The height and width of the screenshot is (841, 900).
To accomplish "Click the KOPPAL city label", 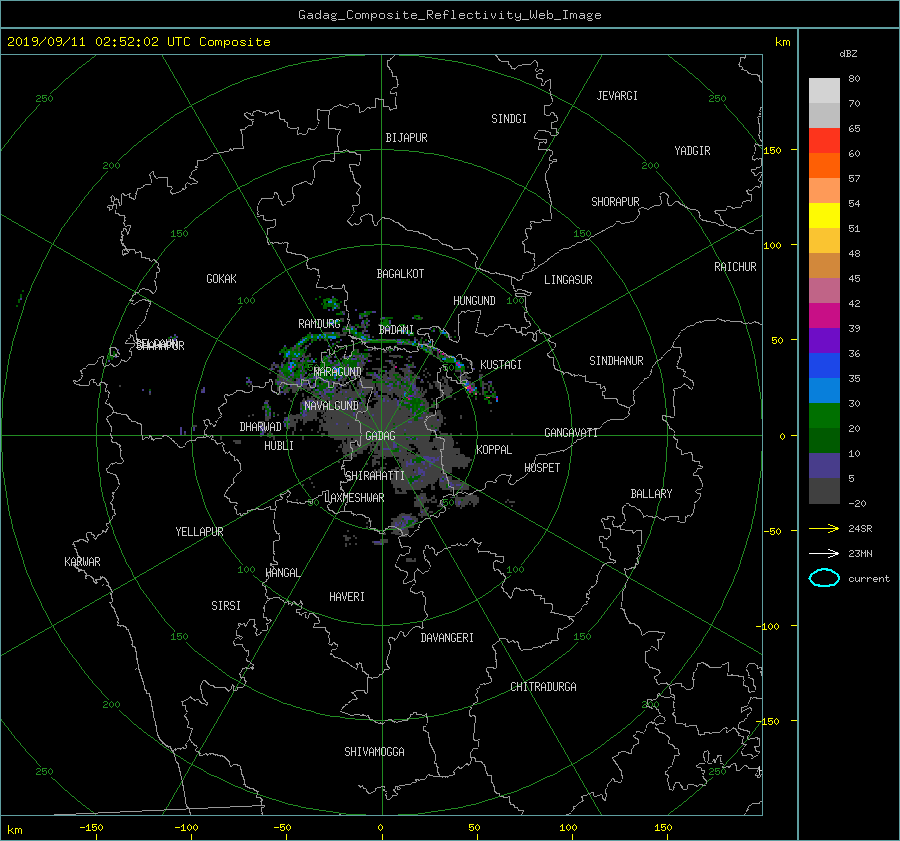I will tap(494, 450).
